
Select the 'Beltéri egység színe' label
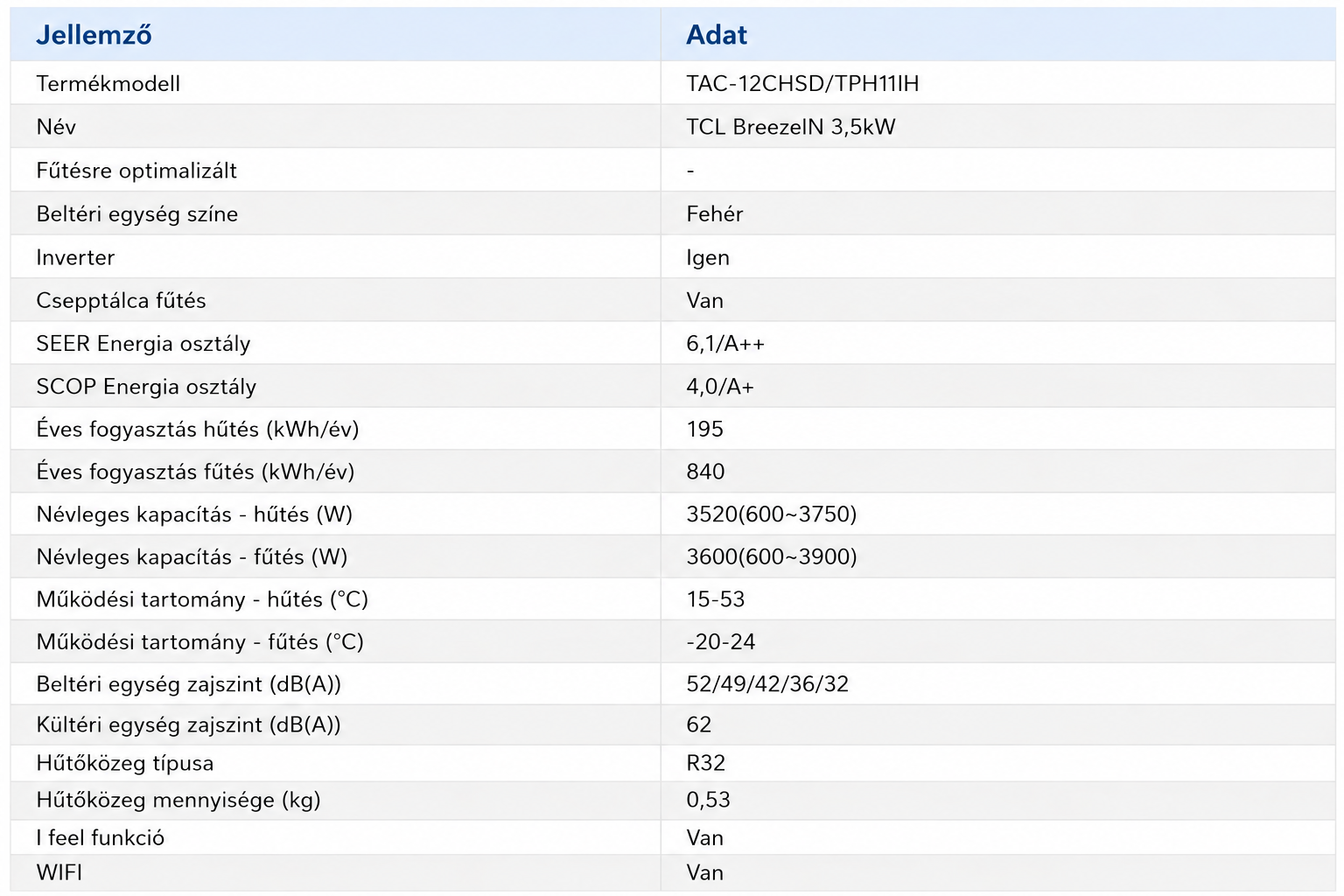[137, 214]
